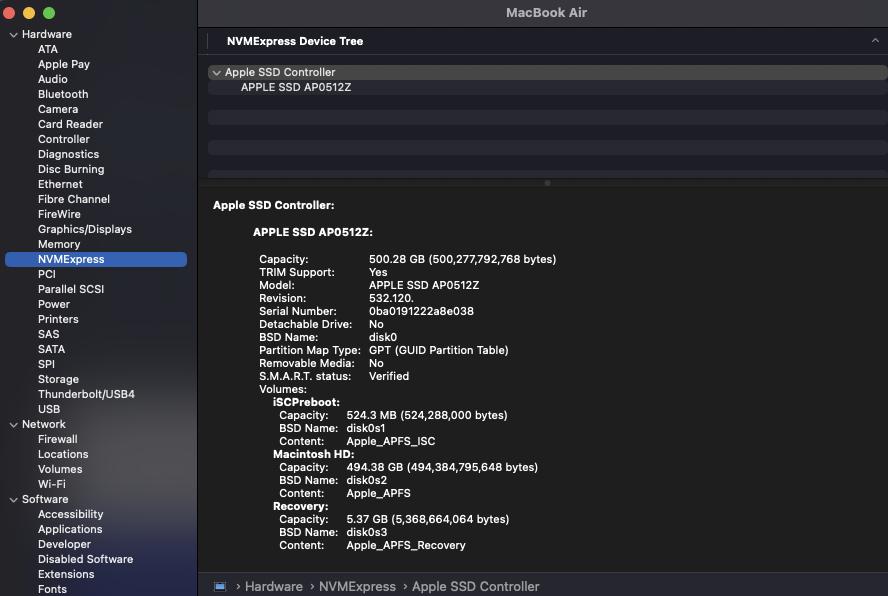The image size is (888, 596).
Task: Collapse the Network section in sidebar
Action: (14, 424)
